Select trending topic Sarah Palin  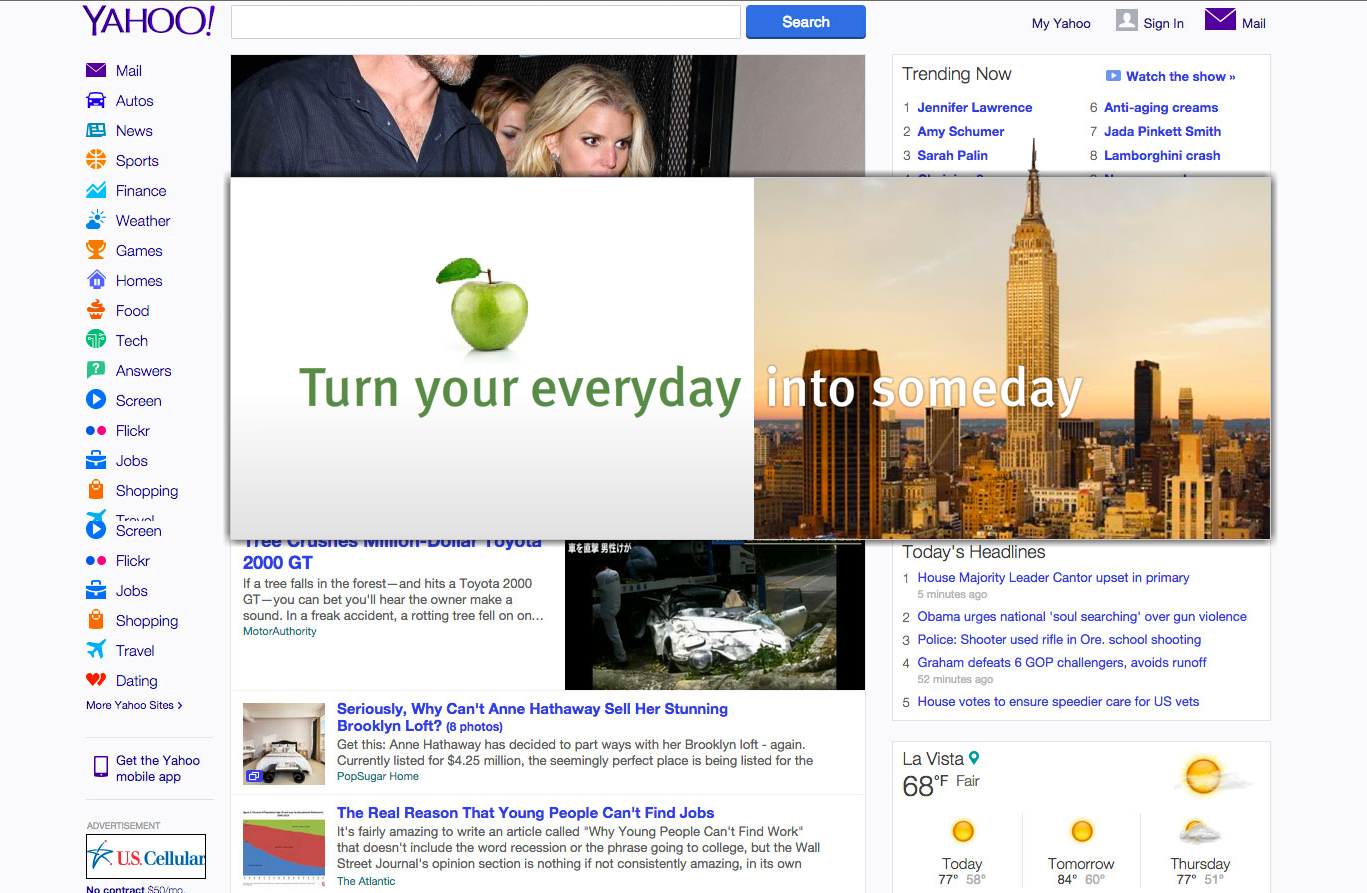[953, 155]
